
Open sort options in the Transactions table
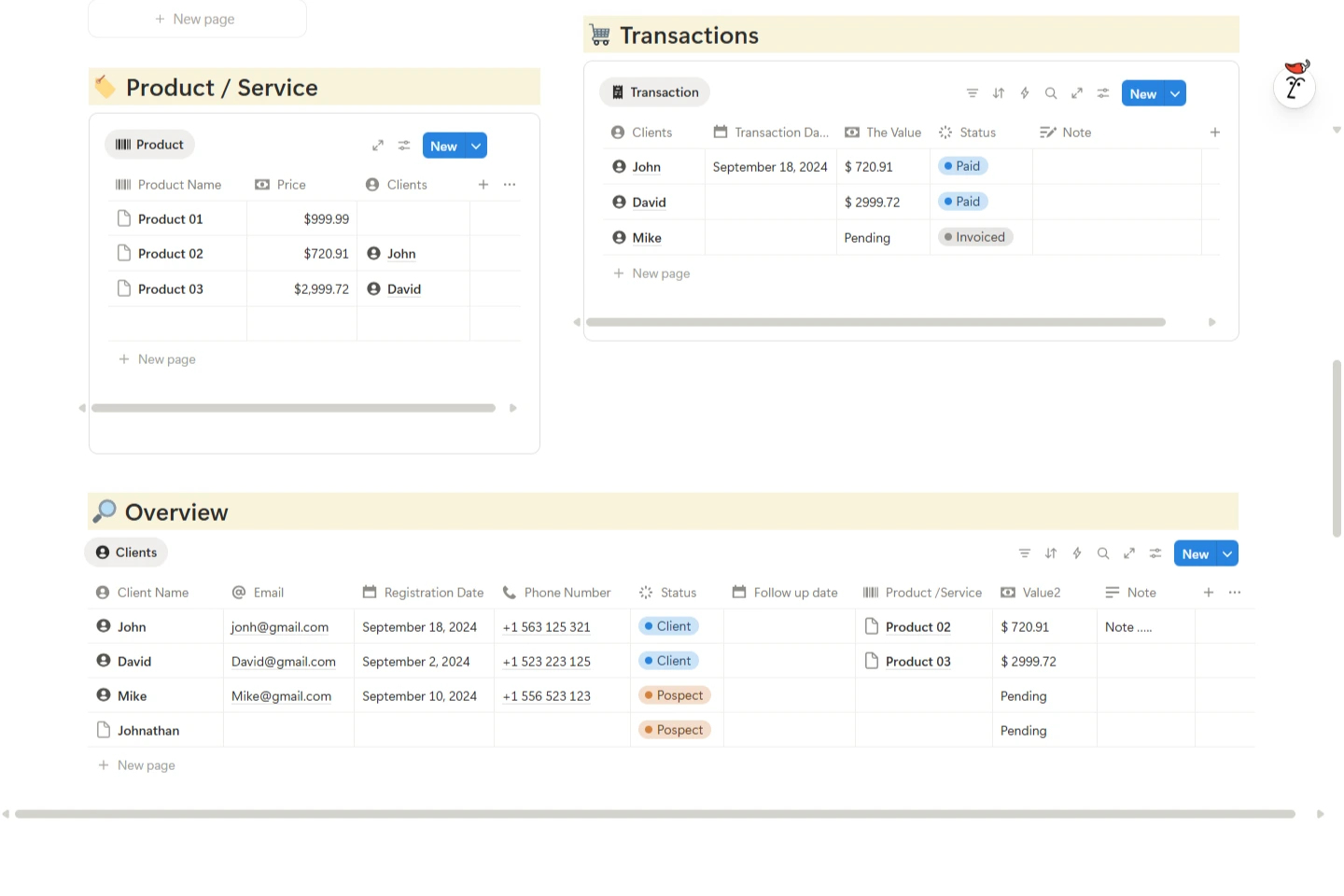[998, 92]
